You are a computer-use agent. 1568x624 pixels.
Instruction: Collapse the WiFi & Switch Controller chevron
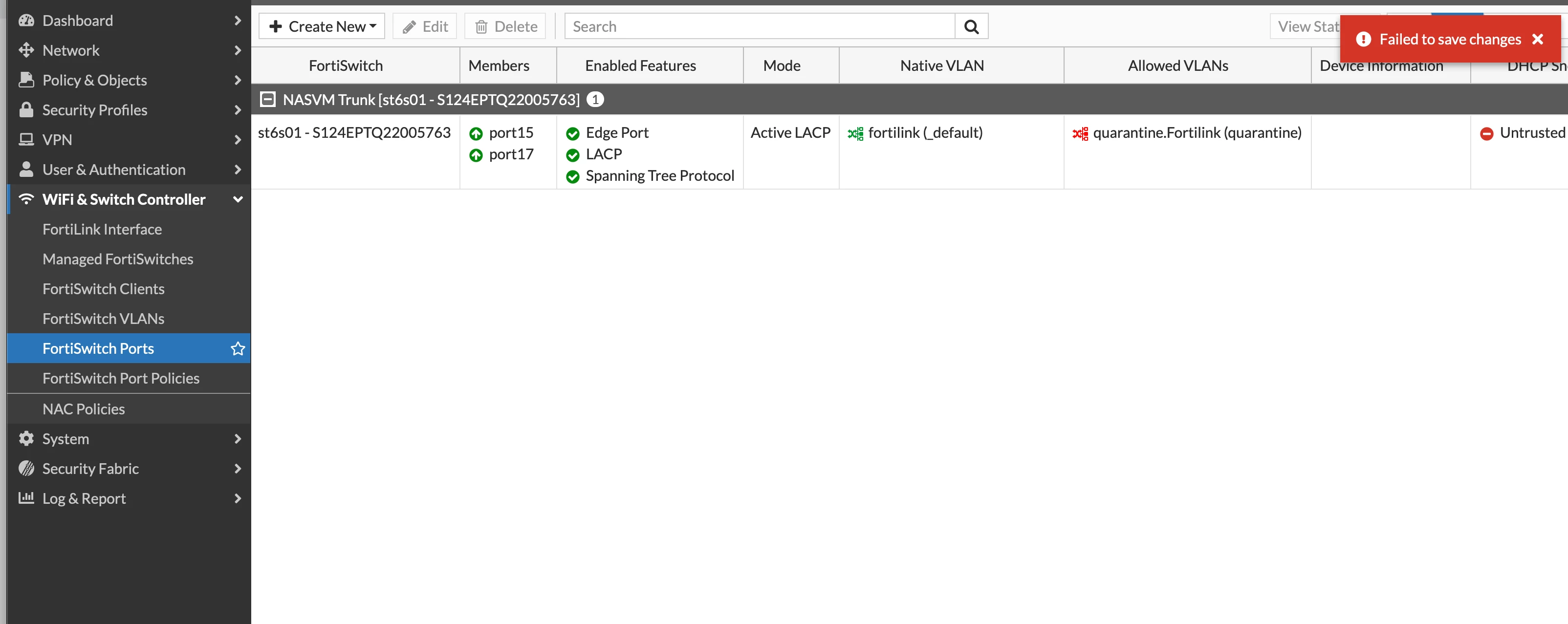pos(238,199)
